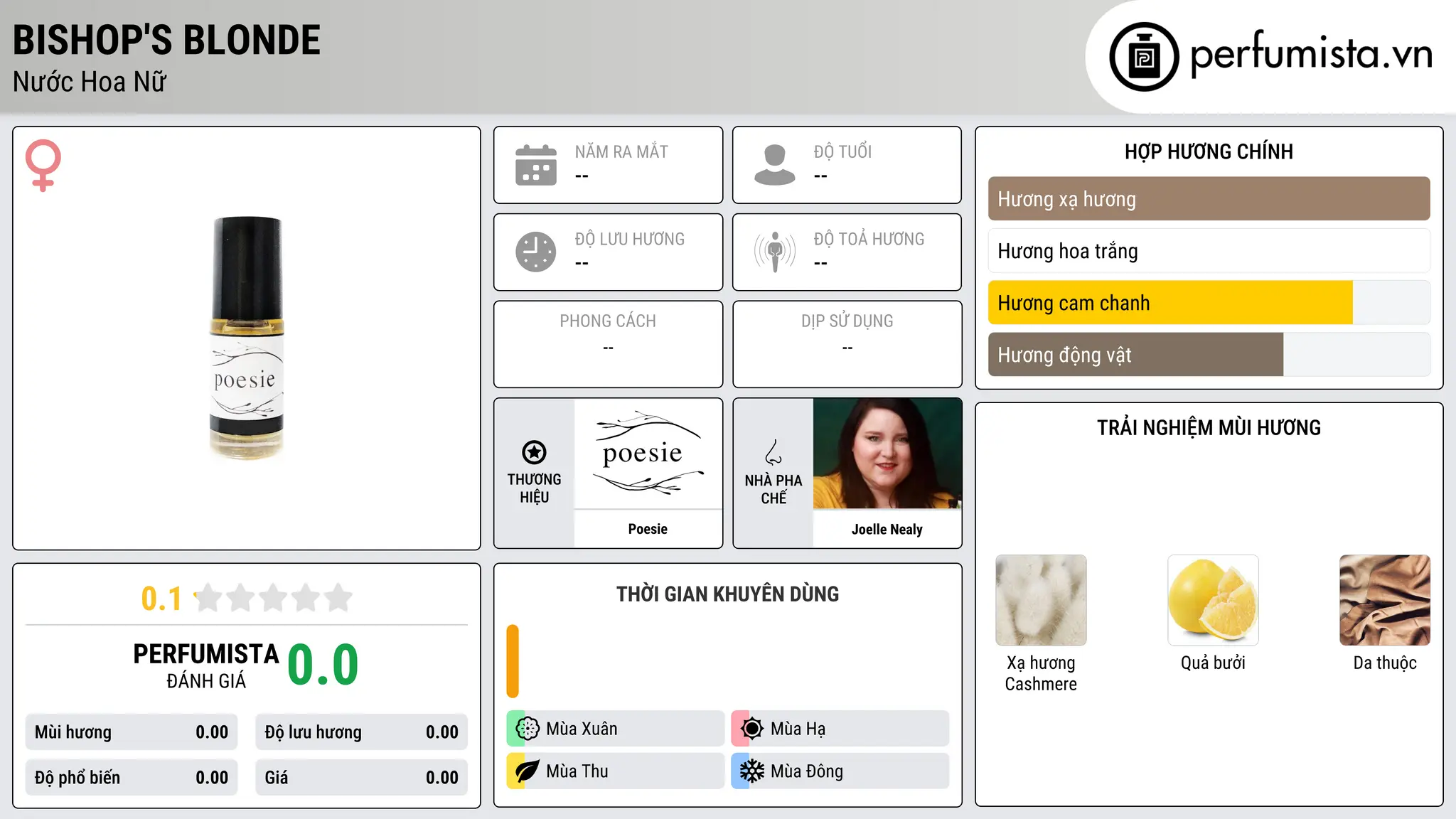This screenshot has height=819, width=1456.
Task: Click the pink female gender symbol
Action: coord(43,165)
